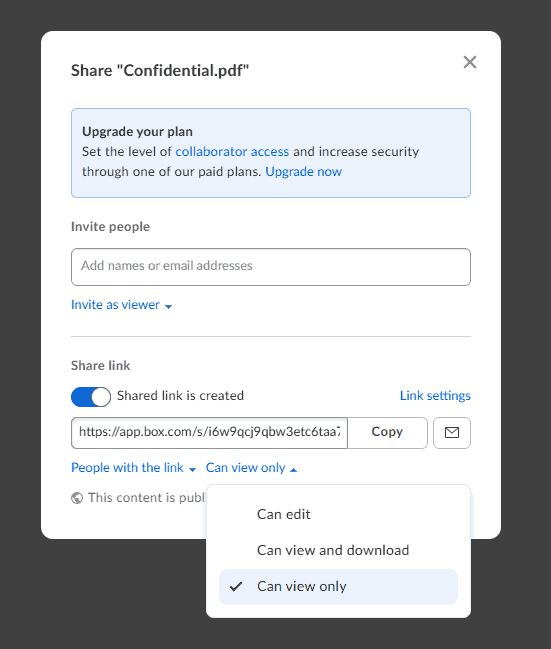Click the email envelope icon beside Copy
The height and width of the screenshot is (649, 551).
(452, 433)
